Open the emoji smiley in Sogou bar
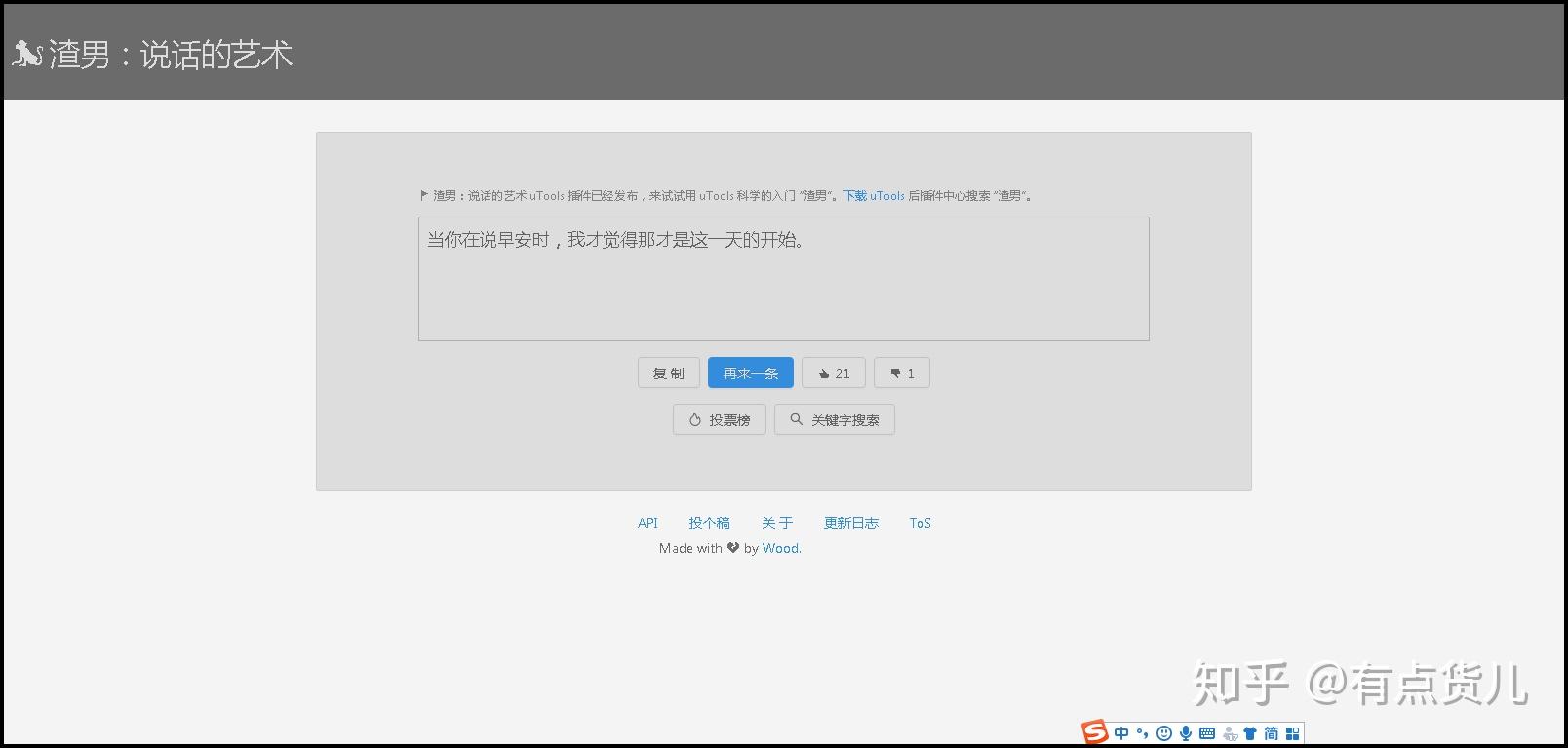Viewport: 1568px width, 748px height. [x=1163, y=733]
